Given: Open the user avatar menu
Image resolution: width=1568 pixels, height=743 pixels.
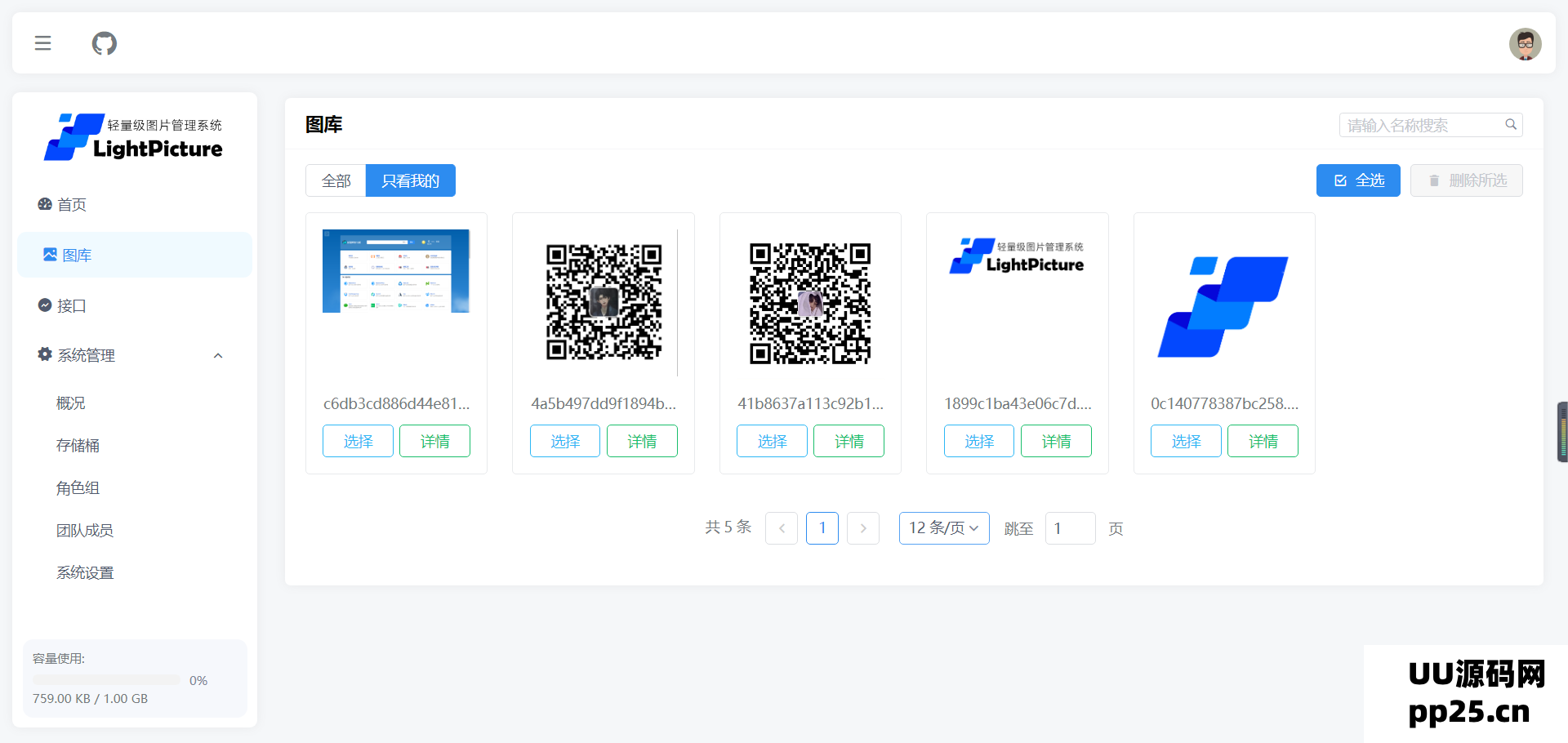Looking at the screenshot, I should pyautogui.click(x=1526, y=43).
